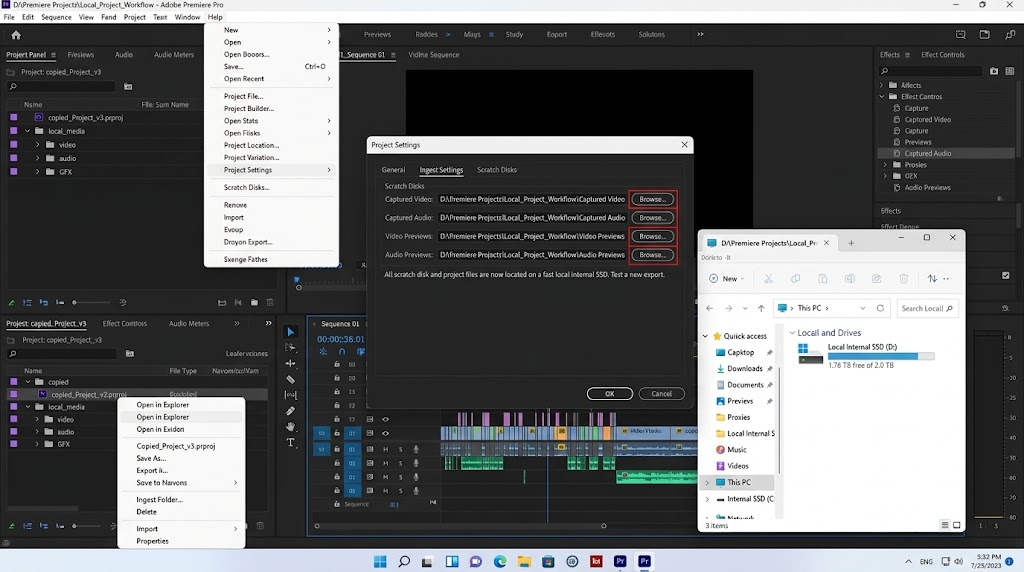The width and height of the screenshot is (1024, 572).
Task: Select the Razor tool in tools panel
Action: [x=291, y=379]
